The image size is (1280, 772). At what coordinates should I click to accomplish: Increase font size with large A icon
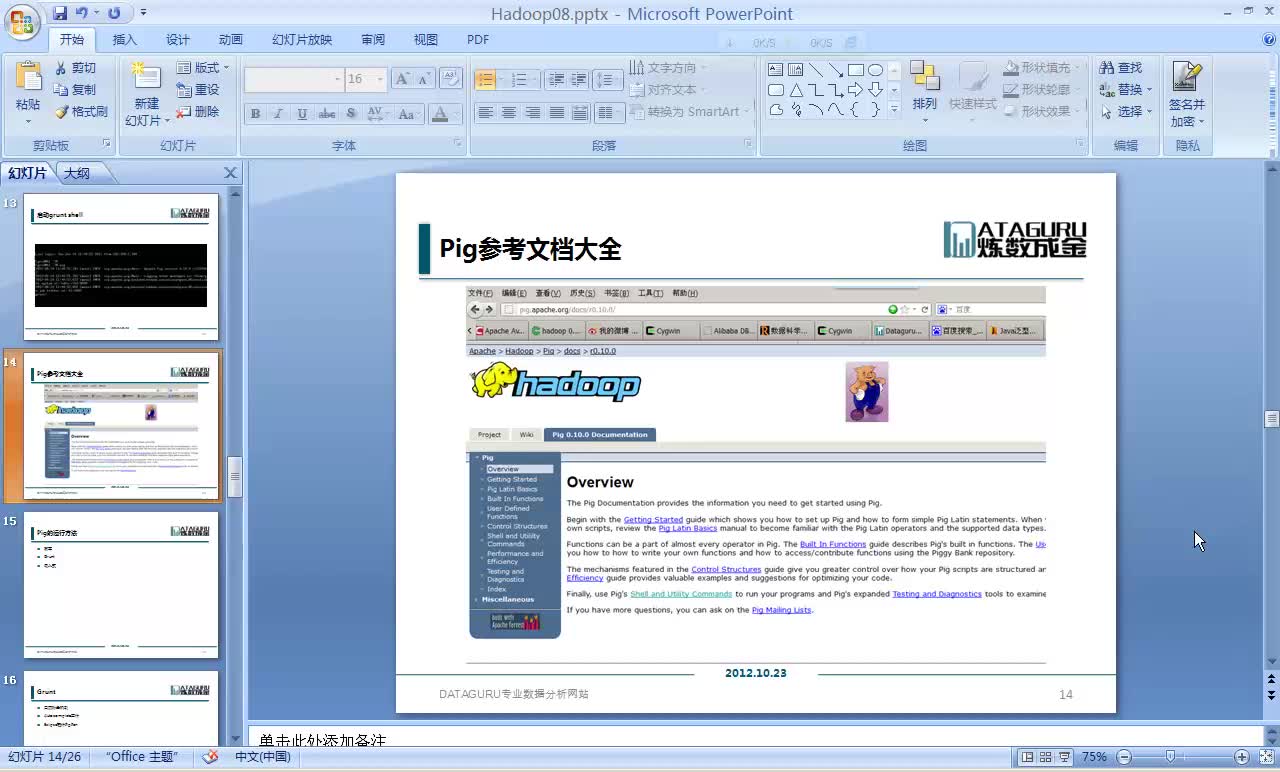pos(402,79)
